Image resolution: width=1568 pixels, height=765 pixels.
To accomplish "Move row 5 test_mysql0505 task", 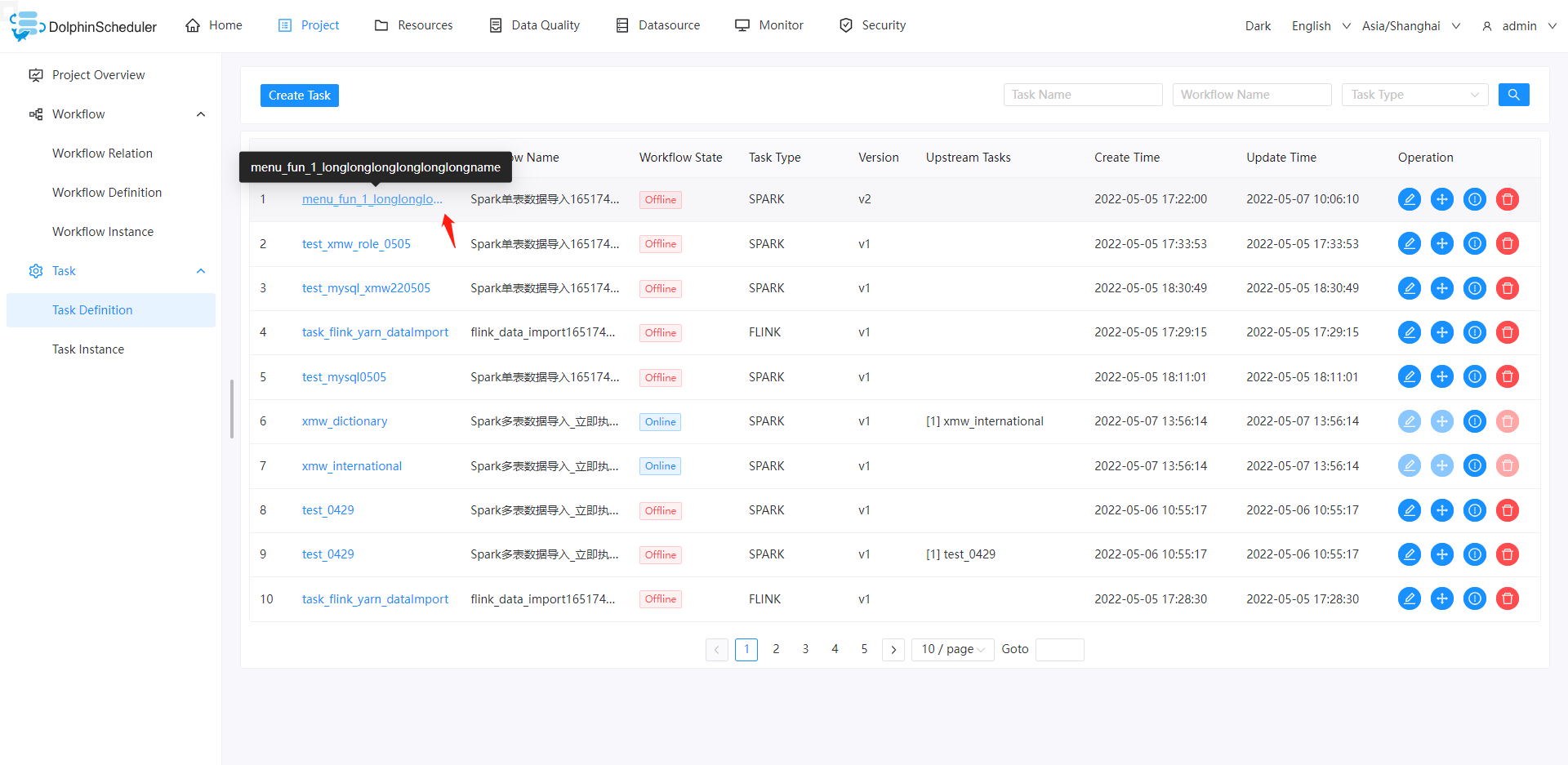I will pyautogui.click(x=1442, y=376).
